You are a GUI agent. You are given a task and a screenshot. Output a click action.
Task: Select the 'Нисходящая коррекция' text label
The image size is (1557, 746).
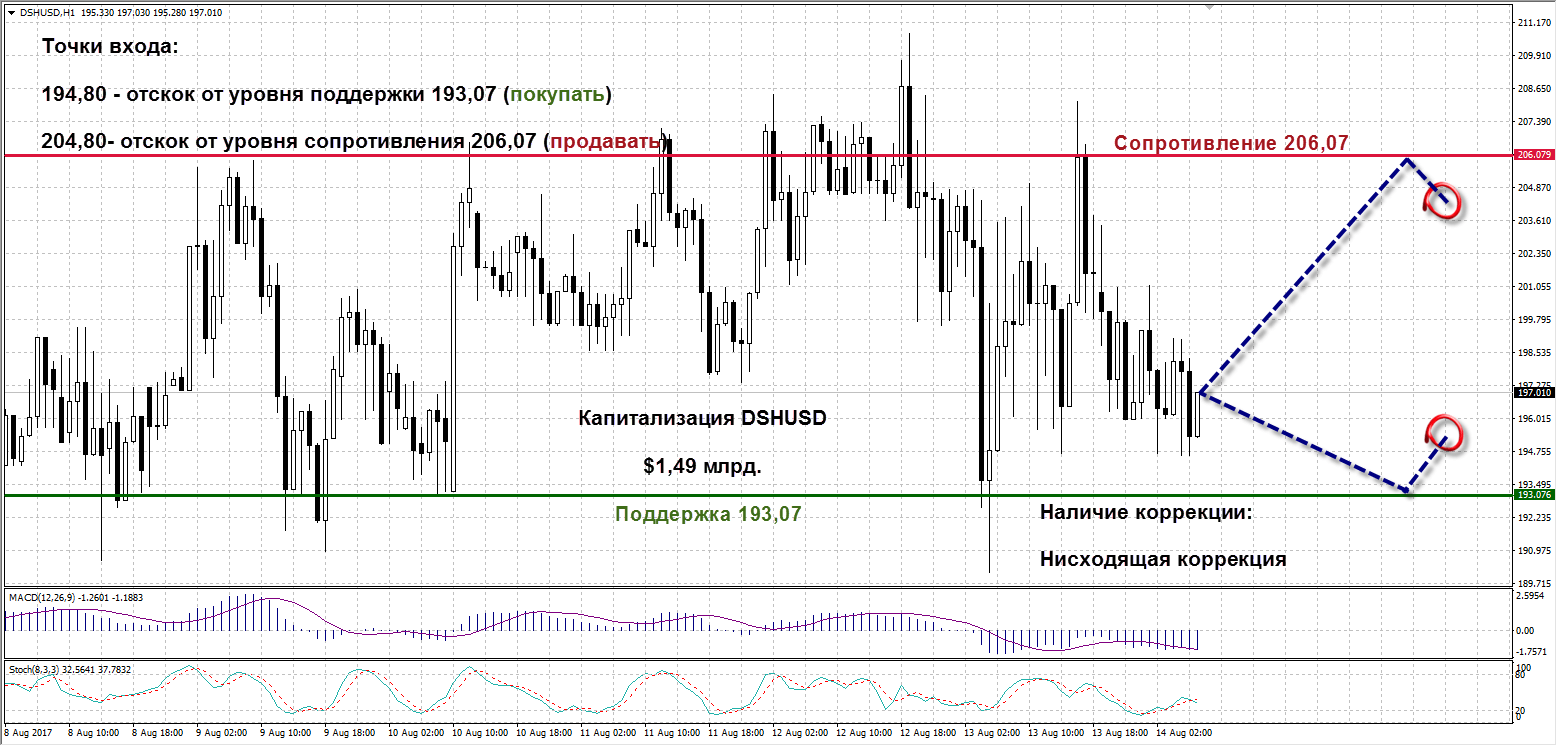pyautogui.click(x=1162, y=559)
